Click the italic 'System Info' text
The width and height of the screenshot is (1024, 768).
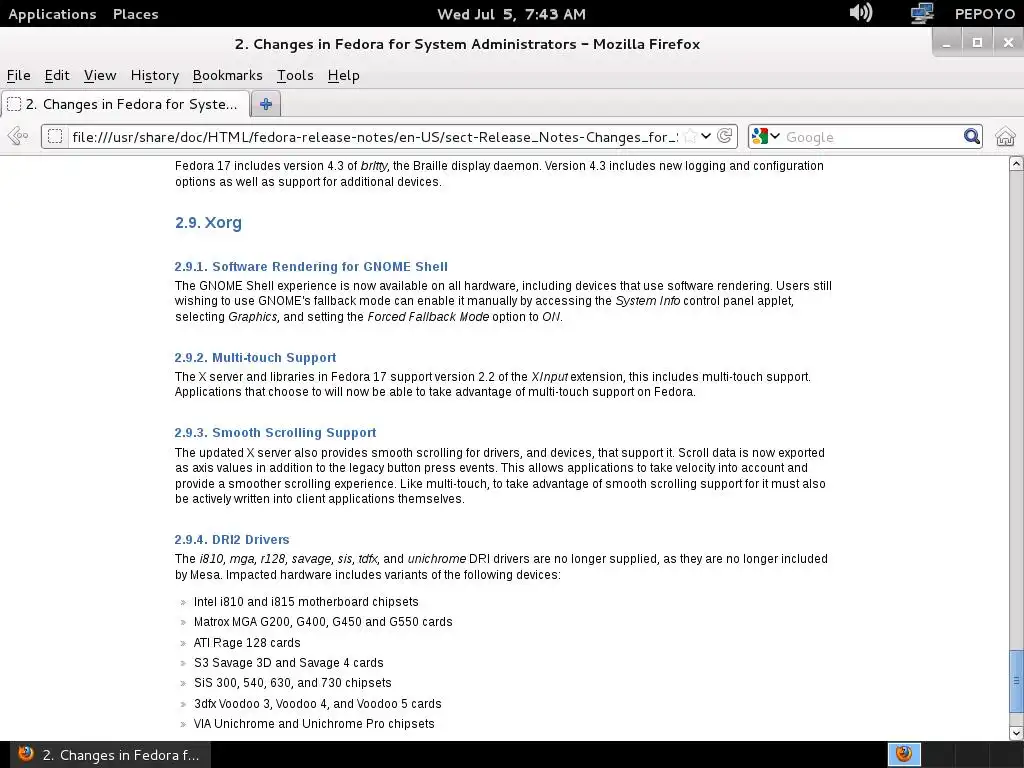pos(647,300)
